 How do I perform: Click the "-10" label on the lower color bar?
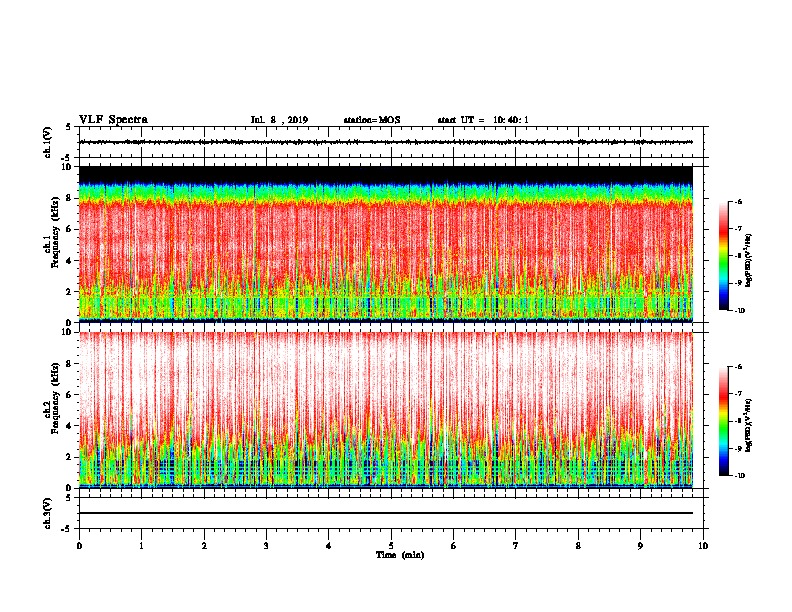click(739, 476)
